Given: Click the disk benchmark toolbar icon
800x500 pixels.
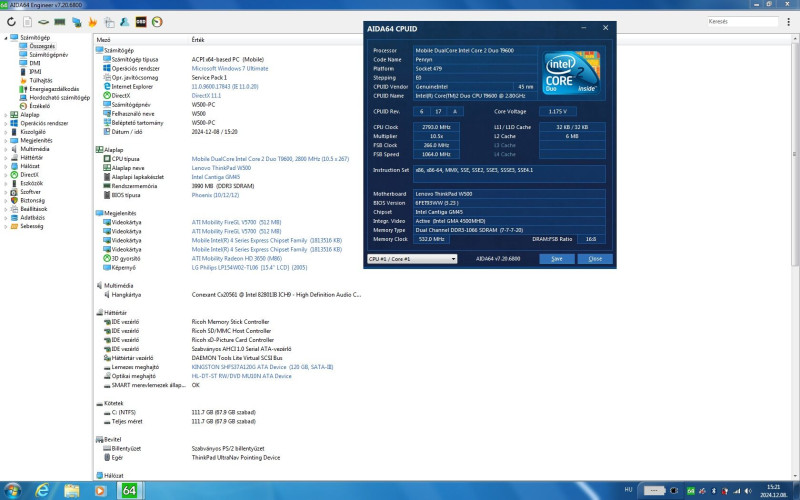Looking at the screenshot, I should (x=44, y=22).
